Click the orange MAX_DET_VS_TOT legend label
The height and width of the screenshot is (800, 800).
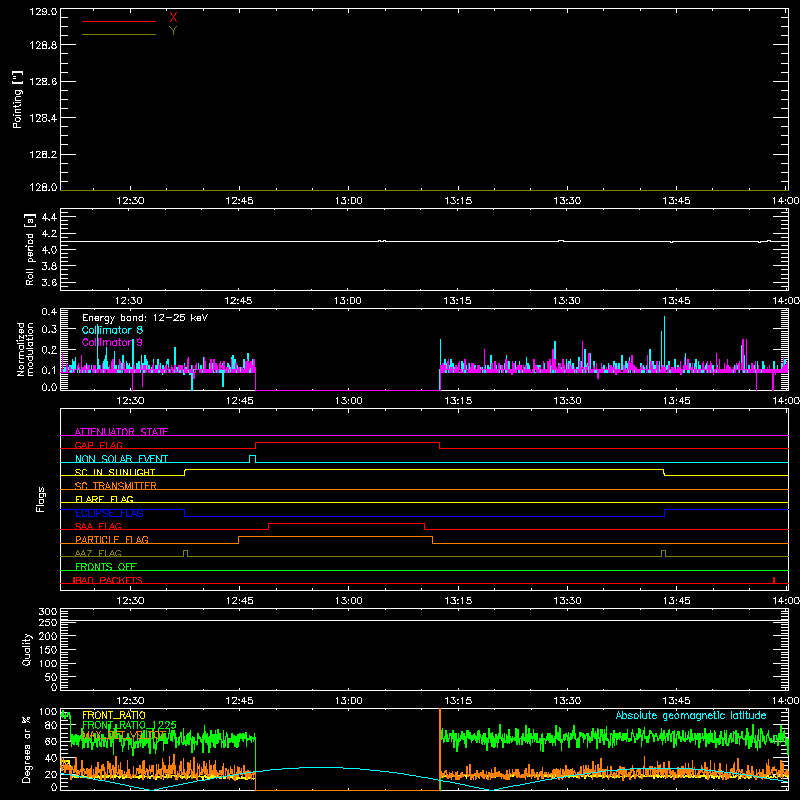tap(124, 735)
